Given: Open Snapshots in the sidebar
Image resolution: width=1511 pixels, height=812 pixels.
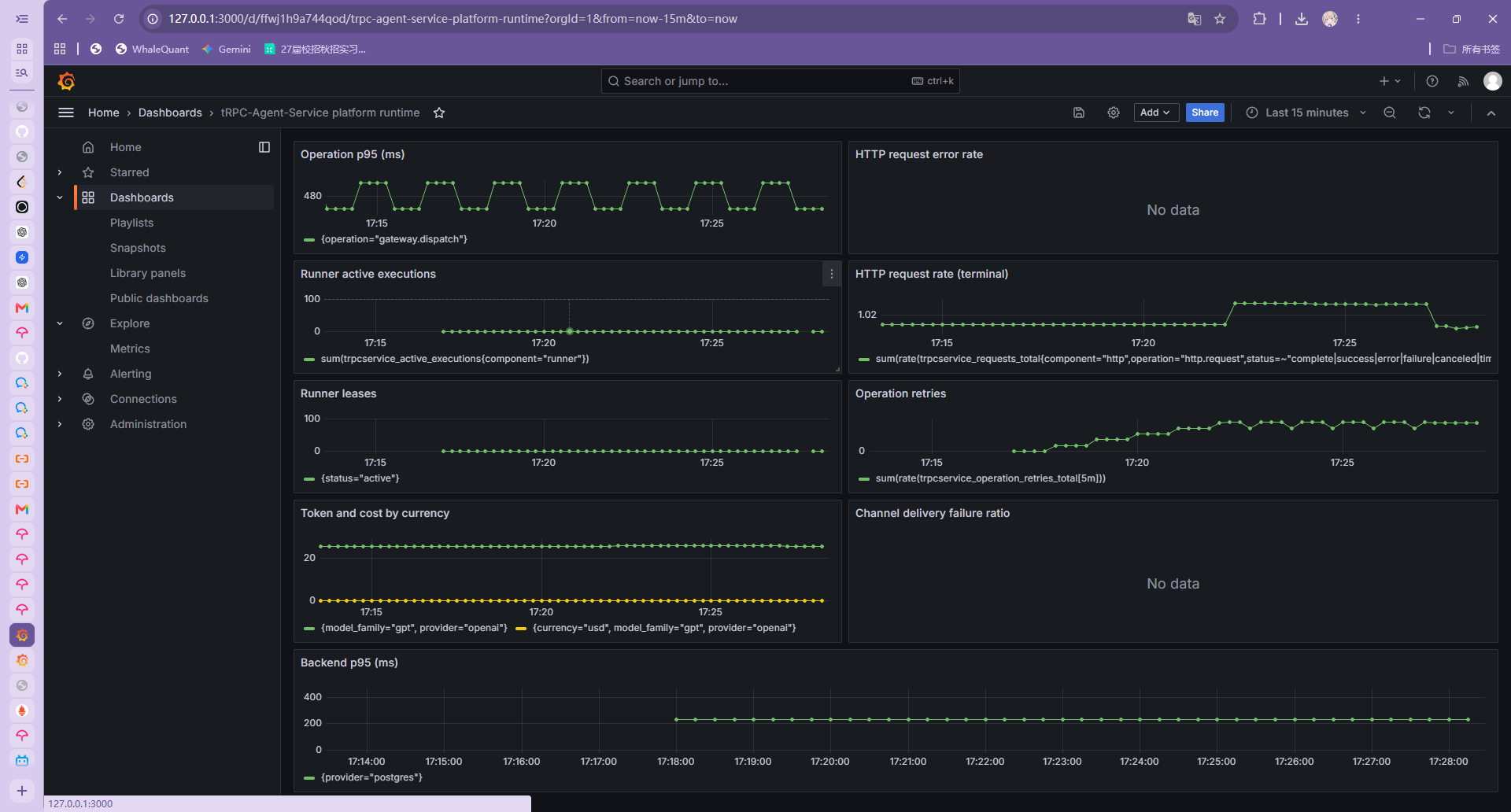Looking at the screenshot, I should coord(138,248).
